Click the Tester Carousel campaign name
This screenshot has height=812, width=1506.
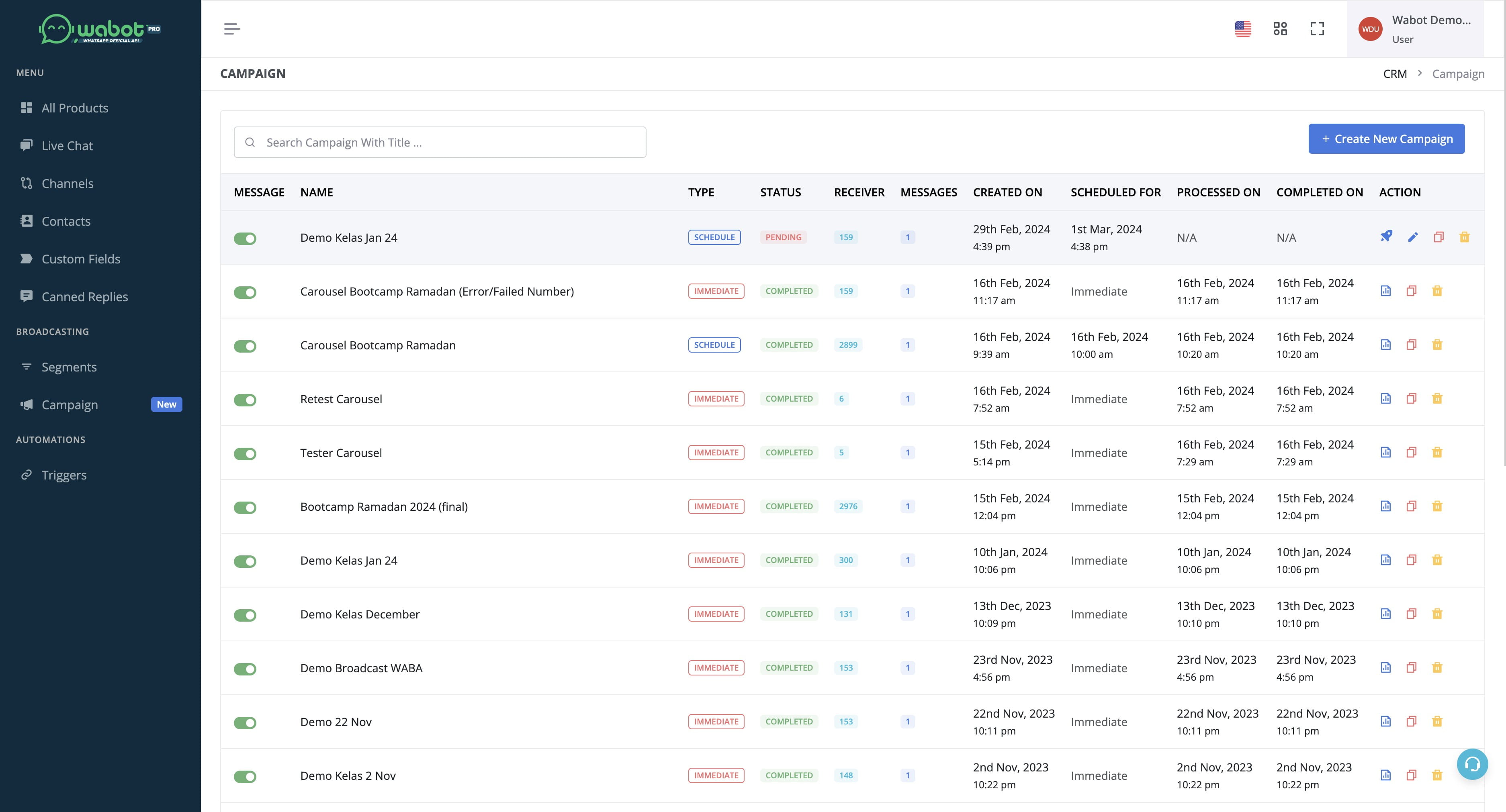341,453
